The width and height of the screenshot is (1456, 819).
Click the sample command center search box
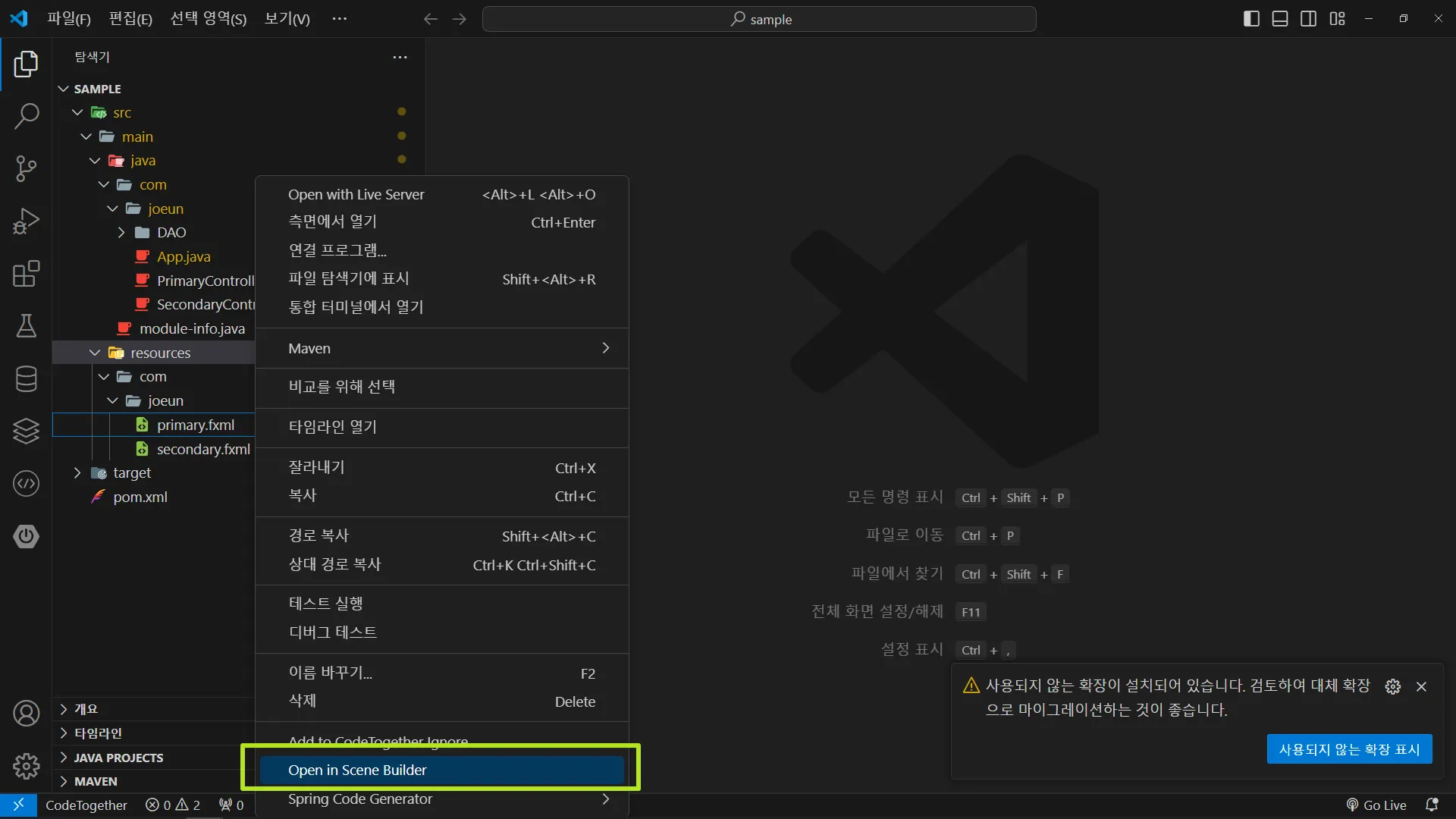[x=759, y=19]
